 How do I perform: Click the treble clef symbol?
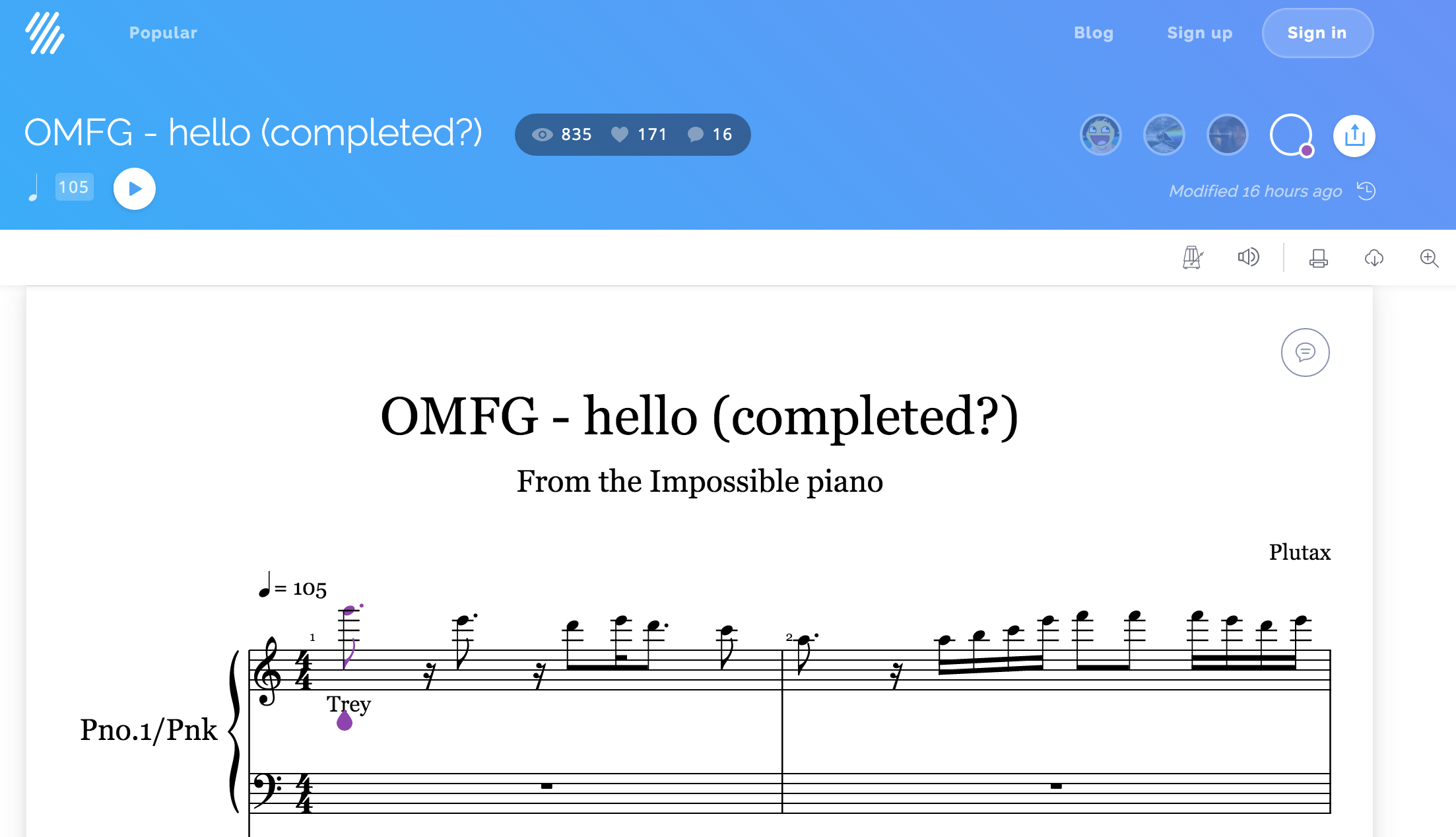268,671
